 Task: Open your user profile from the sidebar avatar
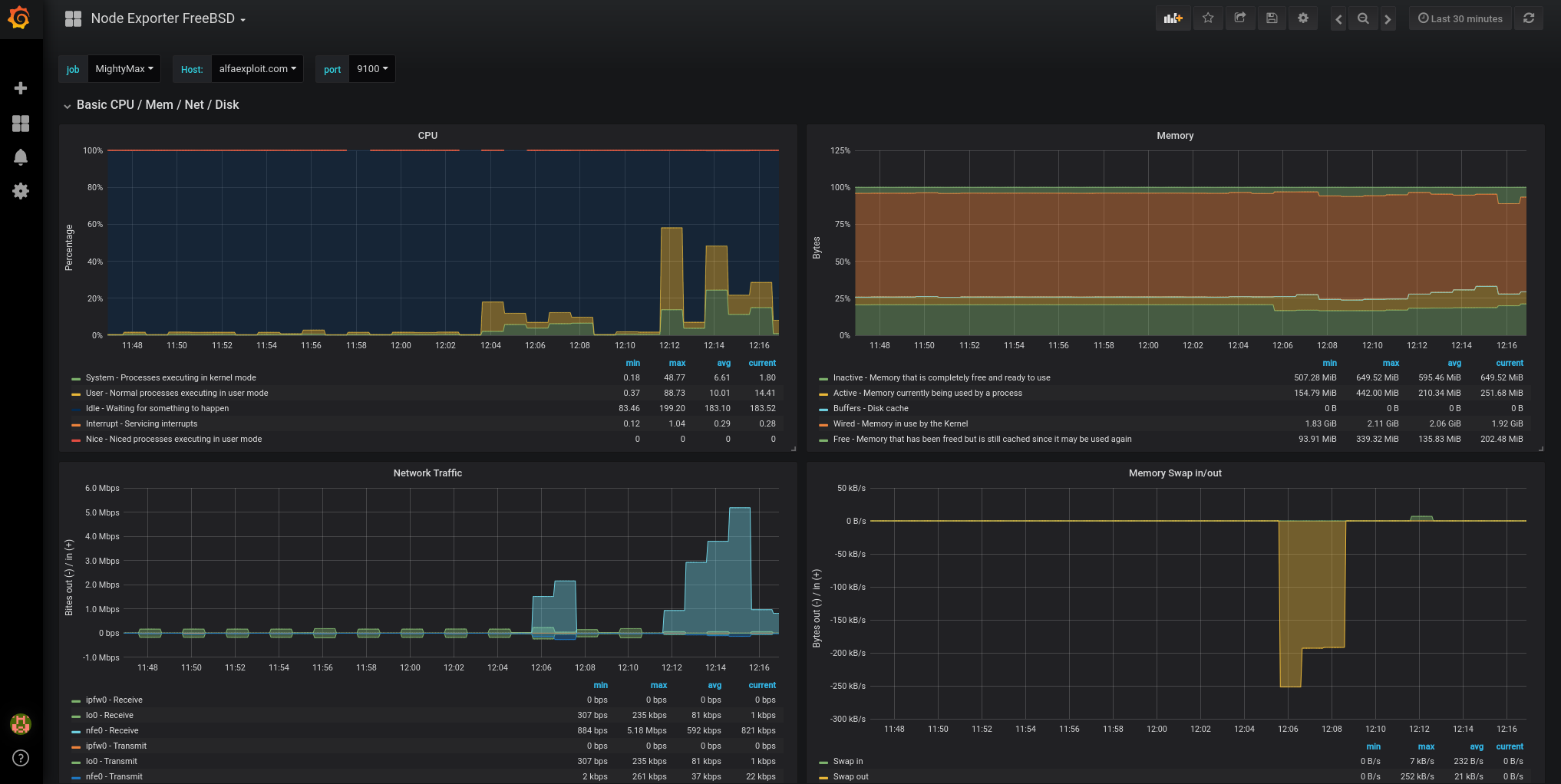tap(21, 723)
